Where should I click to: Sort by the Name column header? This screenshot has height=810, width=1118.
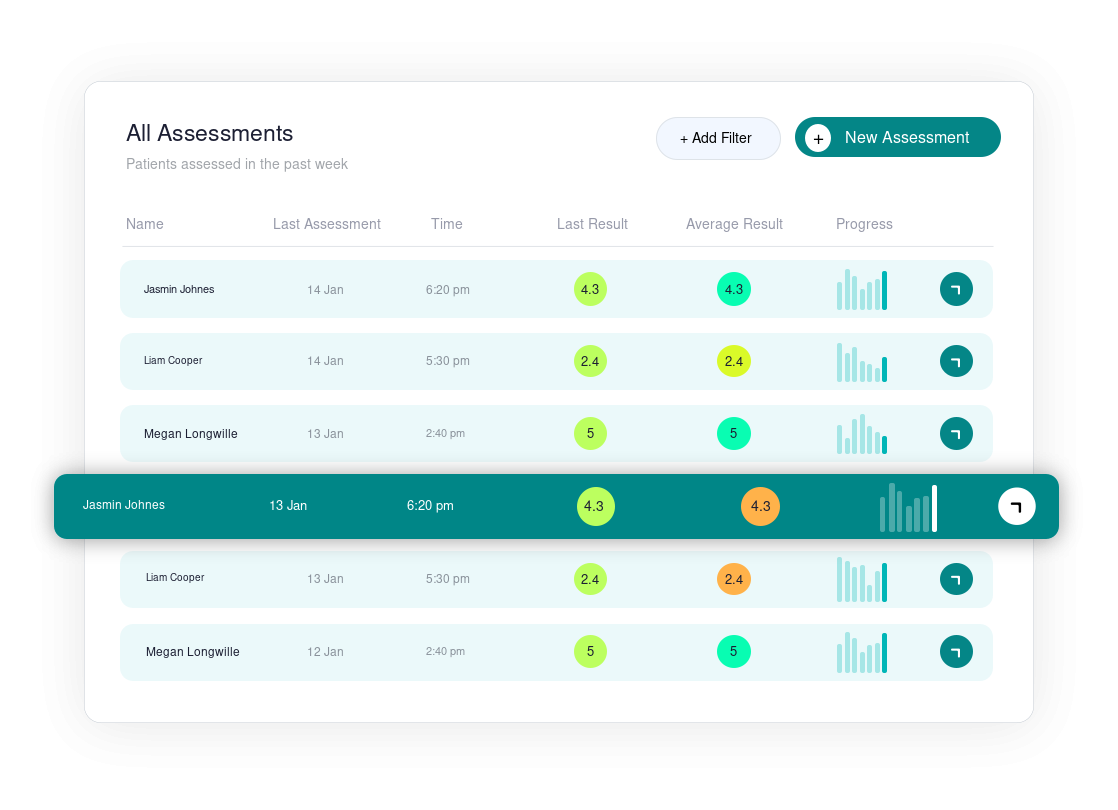pyautogui.click(x=145, y=224)
